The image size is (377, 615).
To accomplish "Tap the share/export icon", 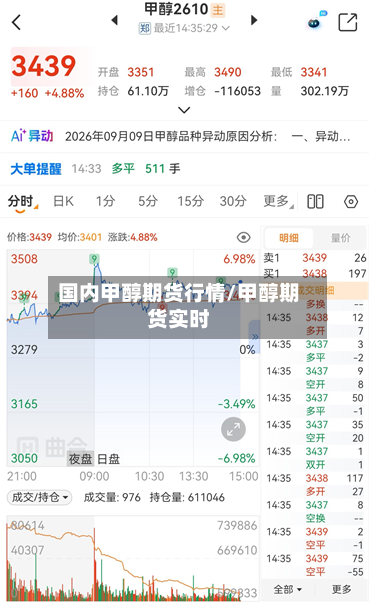I will coord(348,22).
